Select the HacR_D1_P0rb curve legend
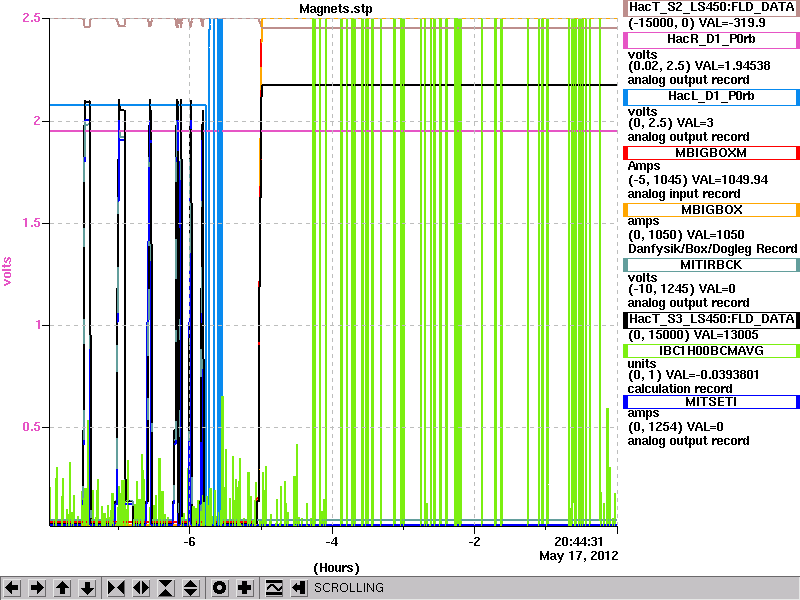This screenshot has height=600, width=800. click(711, 40)
